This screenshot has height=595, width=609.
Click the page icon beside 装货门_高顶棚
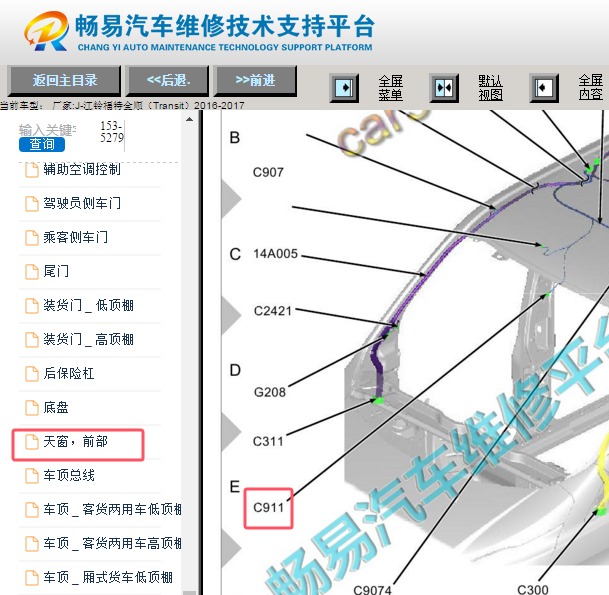pos(32,339)
